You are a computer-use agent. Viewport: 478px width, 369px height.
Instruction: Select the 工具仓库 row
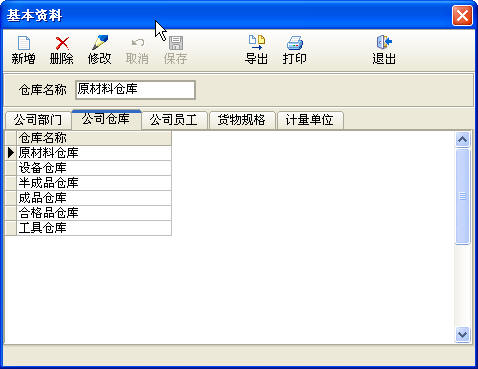tap(94, 228)
